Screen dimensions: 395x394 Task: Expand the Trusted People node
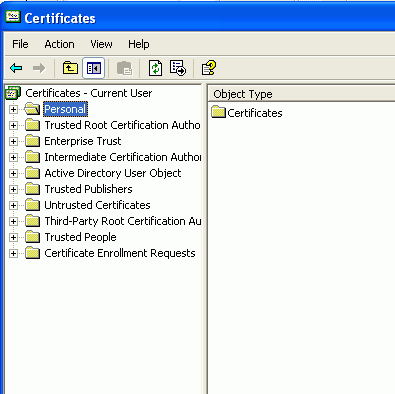[13, 237]
